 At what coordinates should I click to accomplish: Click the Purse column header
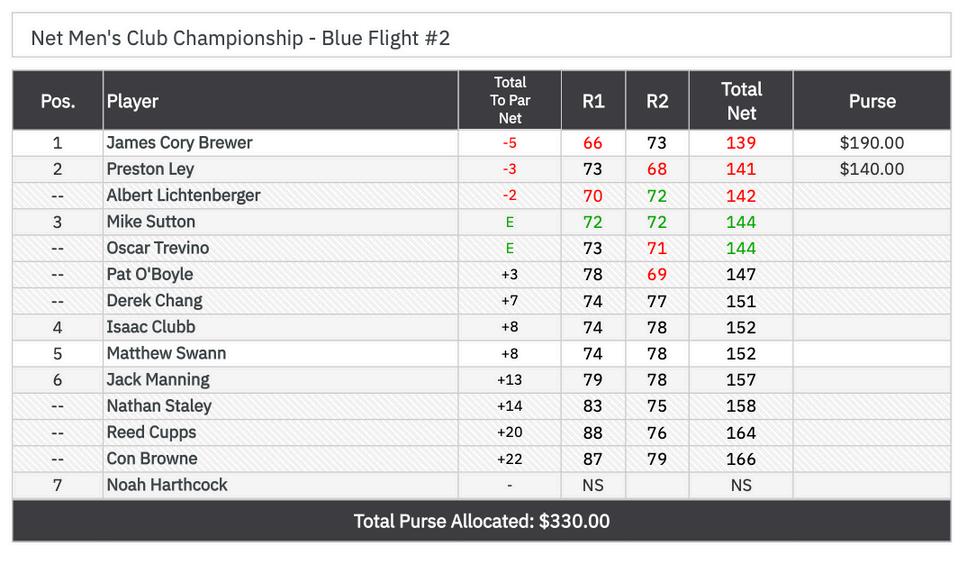[x=871, y=101]
